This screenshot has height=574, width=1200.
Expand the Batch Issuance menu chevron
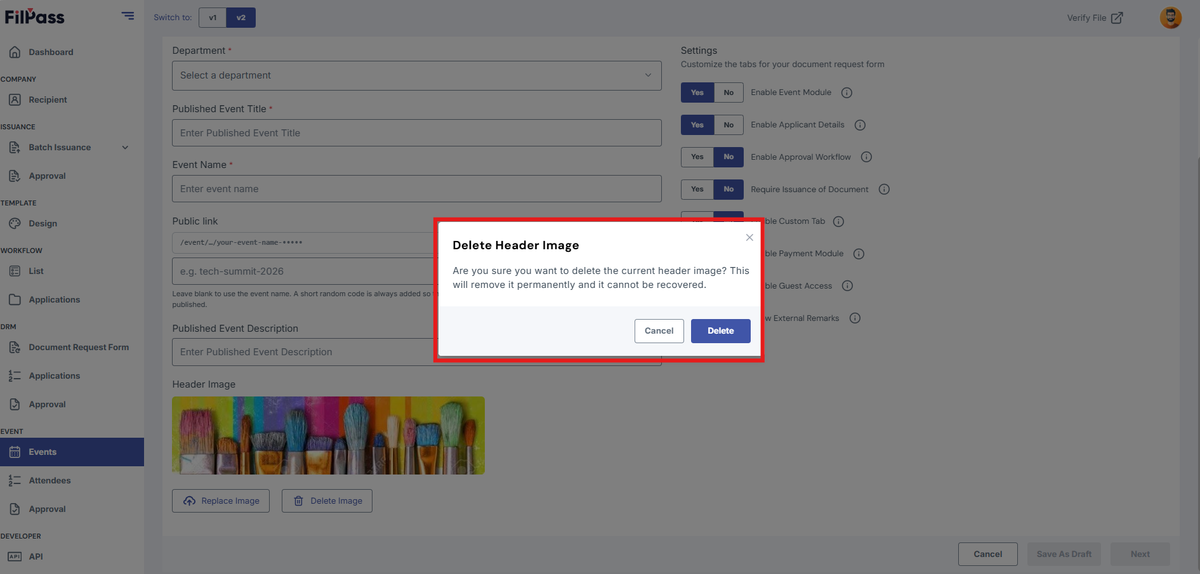click(x=125, y=148)
